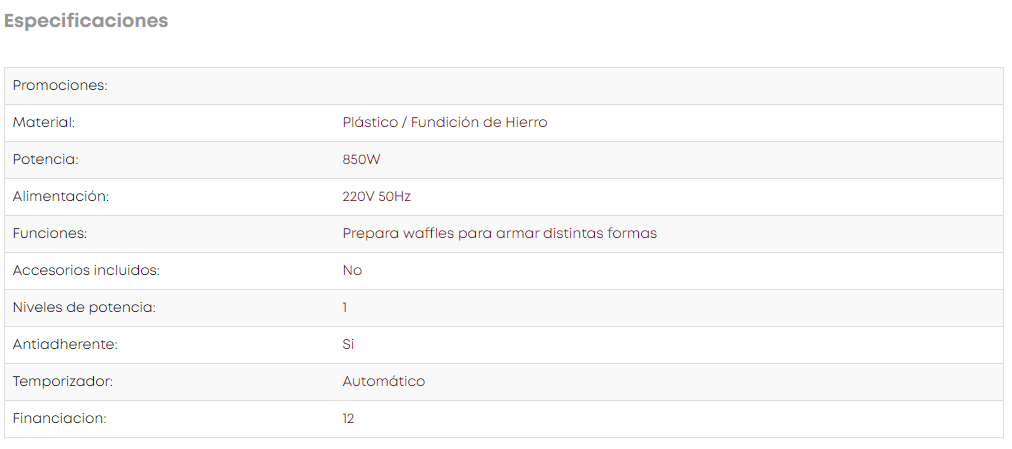This screenshot has height=449, width=1012.
Task: Select the 220V 50Hz value
Action: coord(376,197)
